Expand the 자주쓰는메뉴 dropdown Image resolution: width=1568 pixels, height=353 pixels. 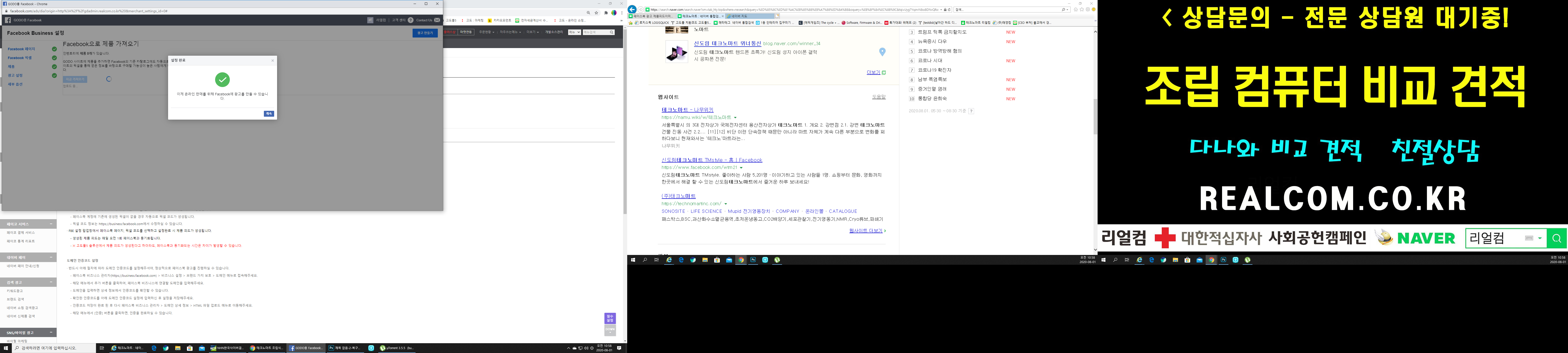click(510, 32)
